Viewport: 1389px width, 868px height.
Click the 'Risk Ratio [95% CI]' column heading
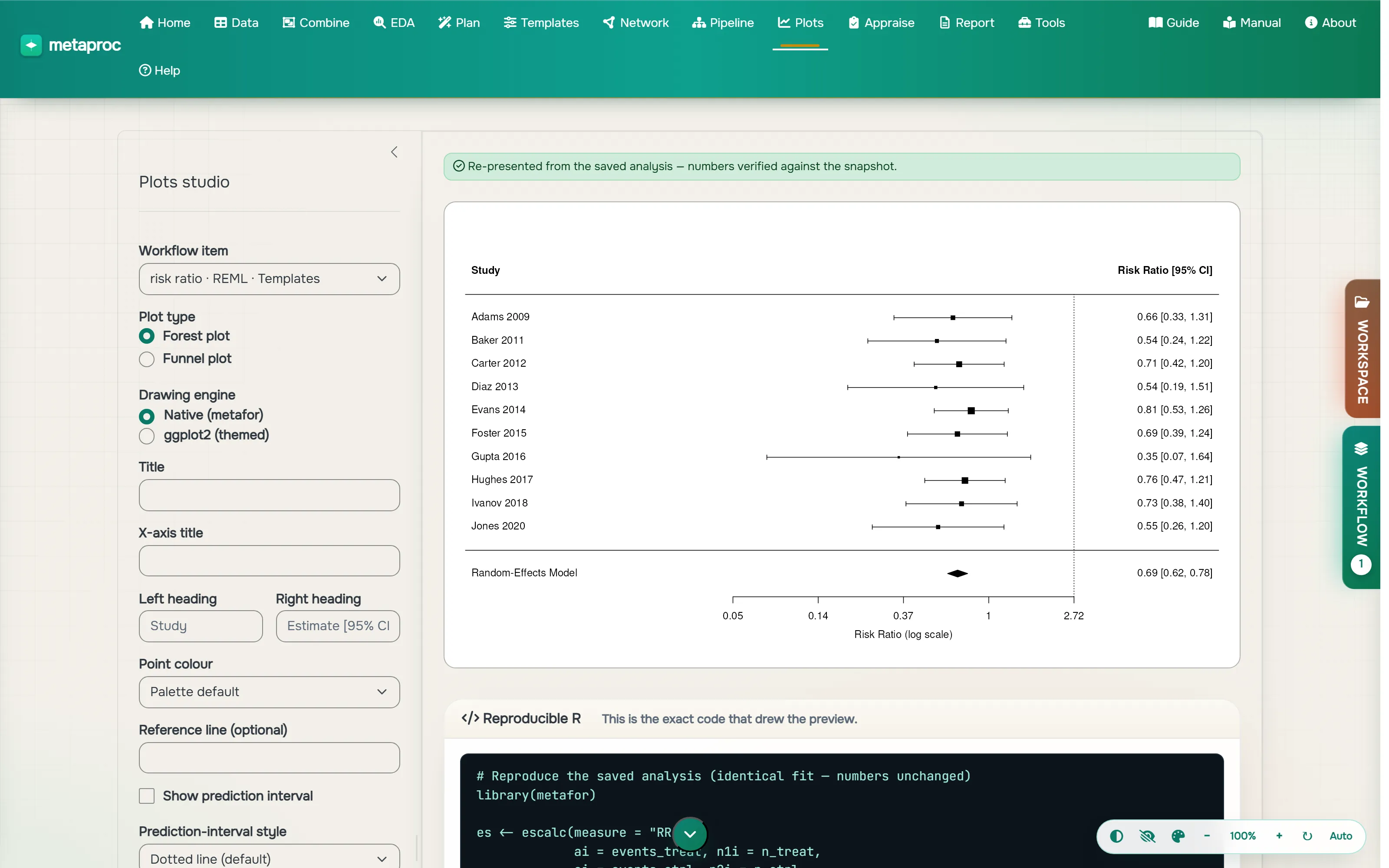1165,270
